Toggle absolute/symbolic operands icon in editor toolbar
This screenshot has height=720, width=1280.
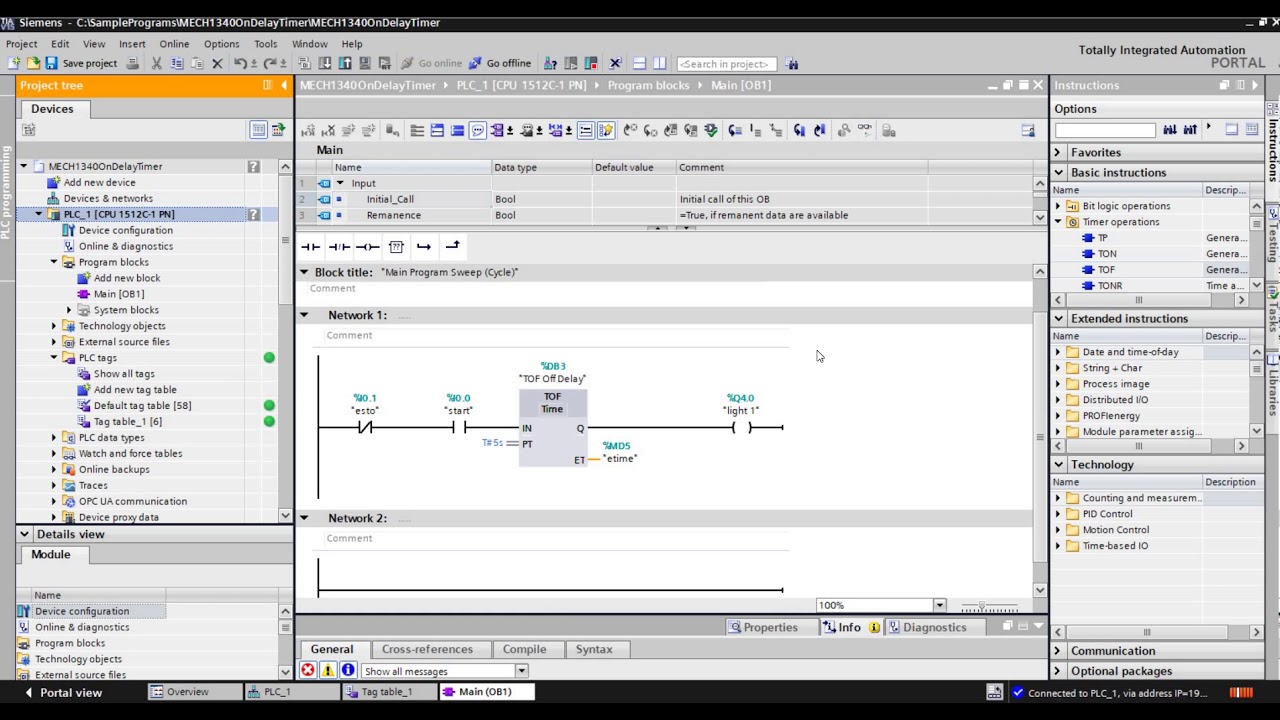(498, 130)
